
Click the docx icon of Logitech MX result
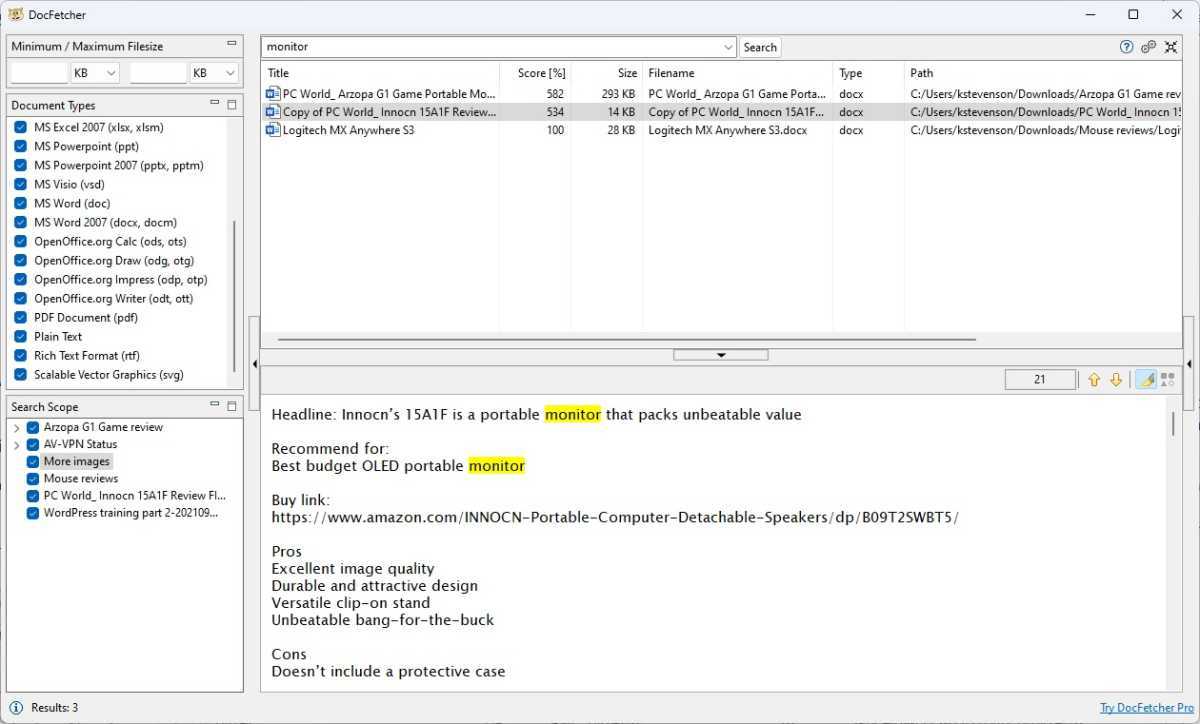click(272, 130)
